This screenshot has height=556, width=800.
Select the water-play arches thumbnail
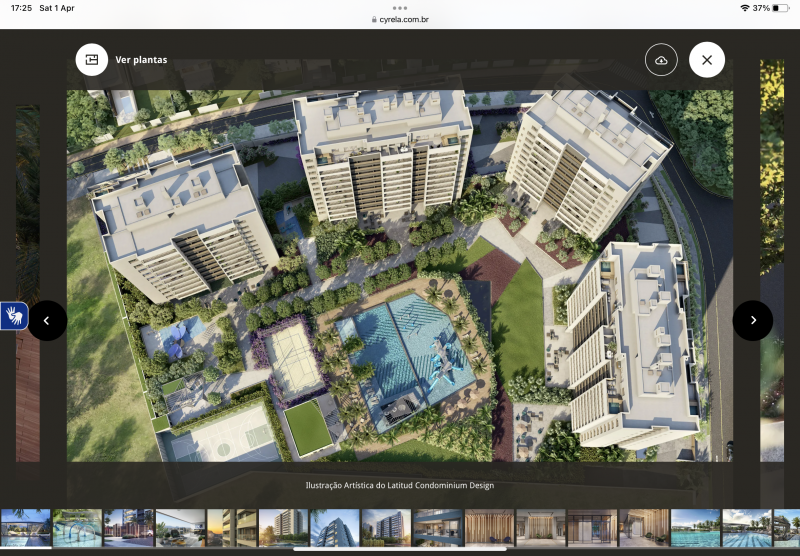tap(78, 528)
